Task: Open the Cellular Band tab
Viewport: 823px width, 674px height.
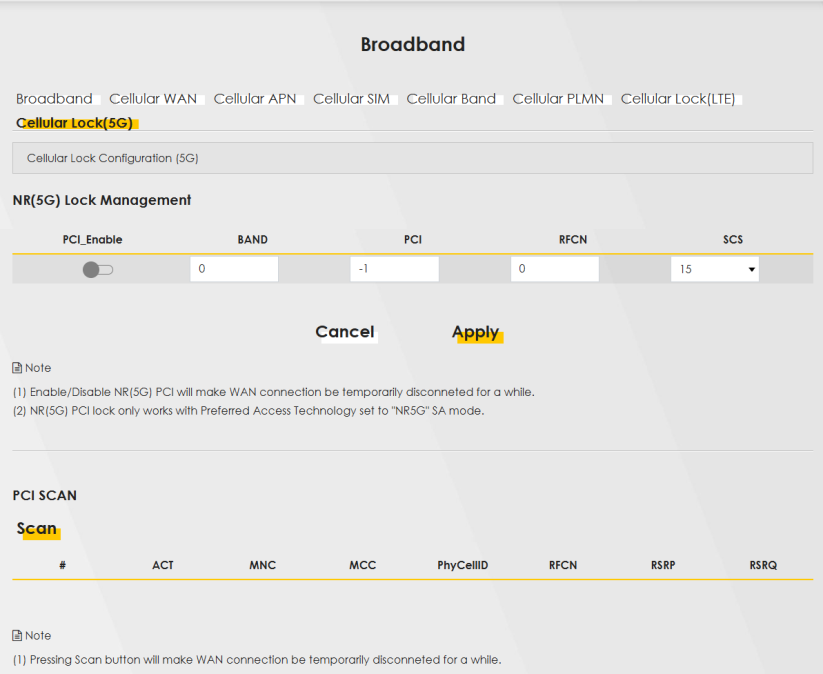Action: [451, 99]
